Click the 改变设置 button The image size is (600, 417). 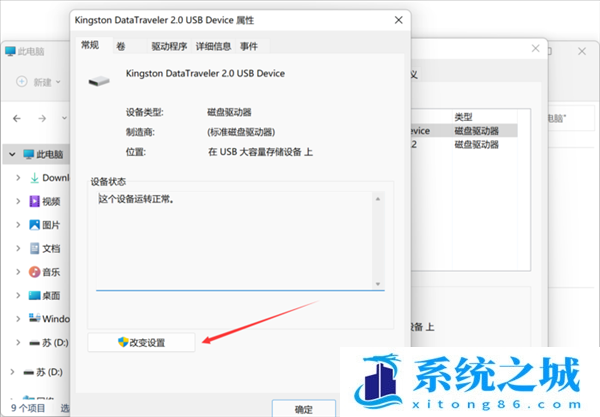point(145,342)
